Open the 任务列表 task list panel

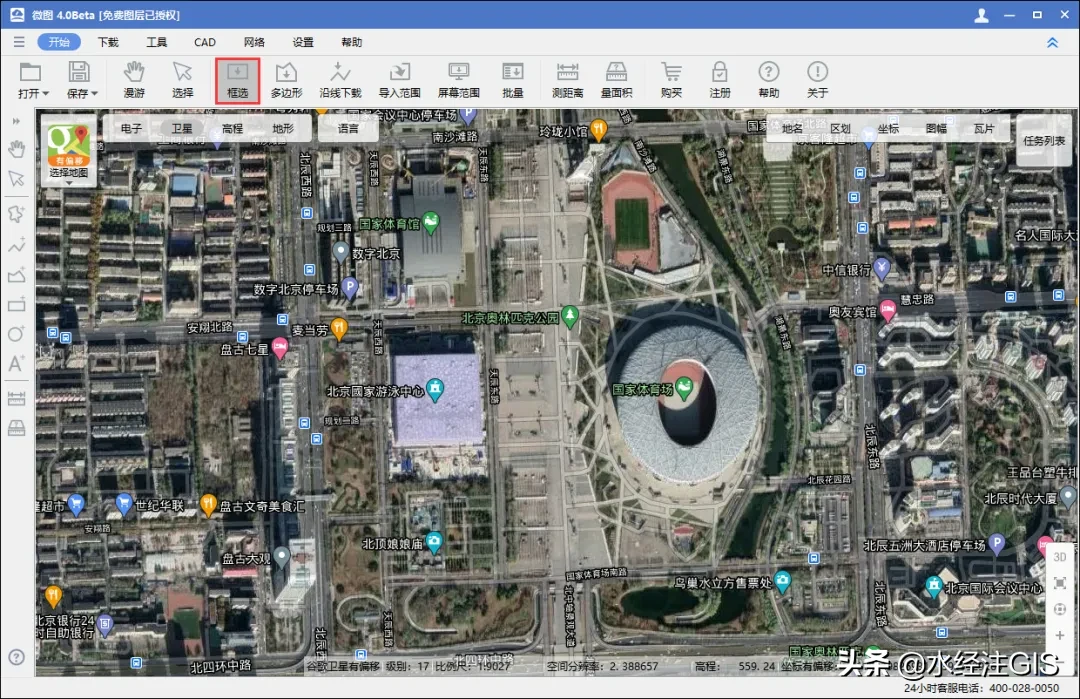[1044, 141]
